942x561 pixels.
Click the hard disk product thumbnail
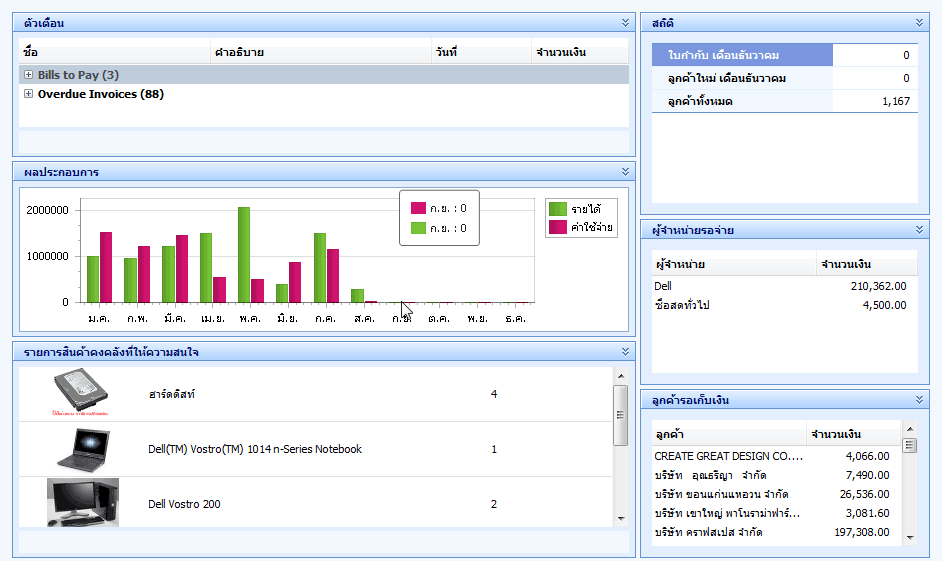click(x=82, y=393)
